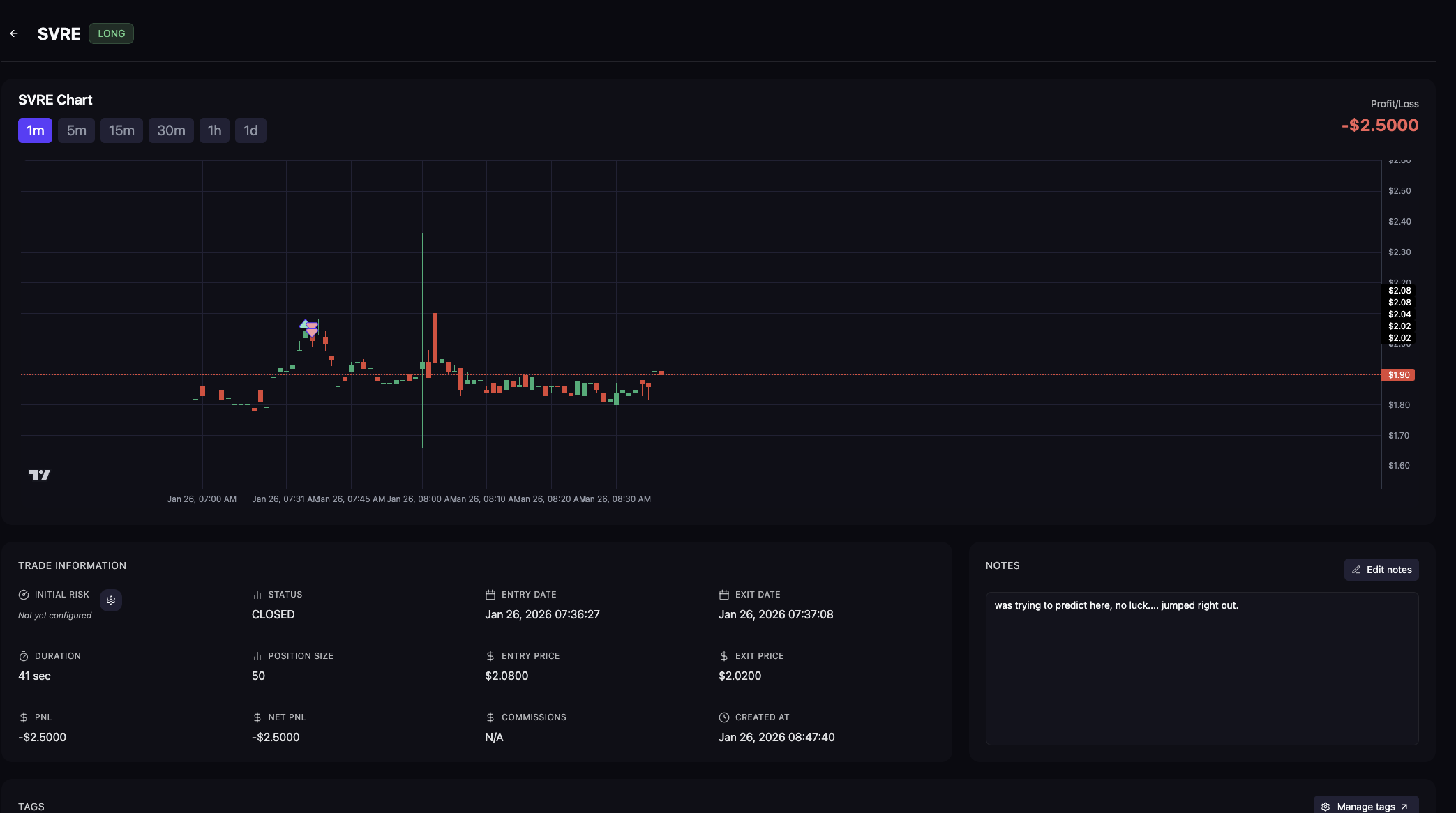Click the Entry Date calendar icon
The width and height of the screenshot is (1456, 813).
coord(490,595)
